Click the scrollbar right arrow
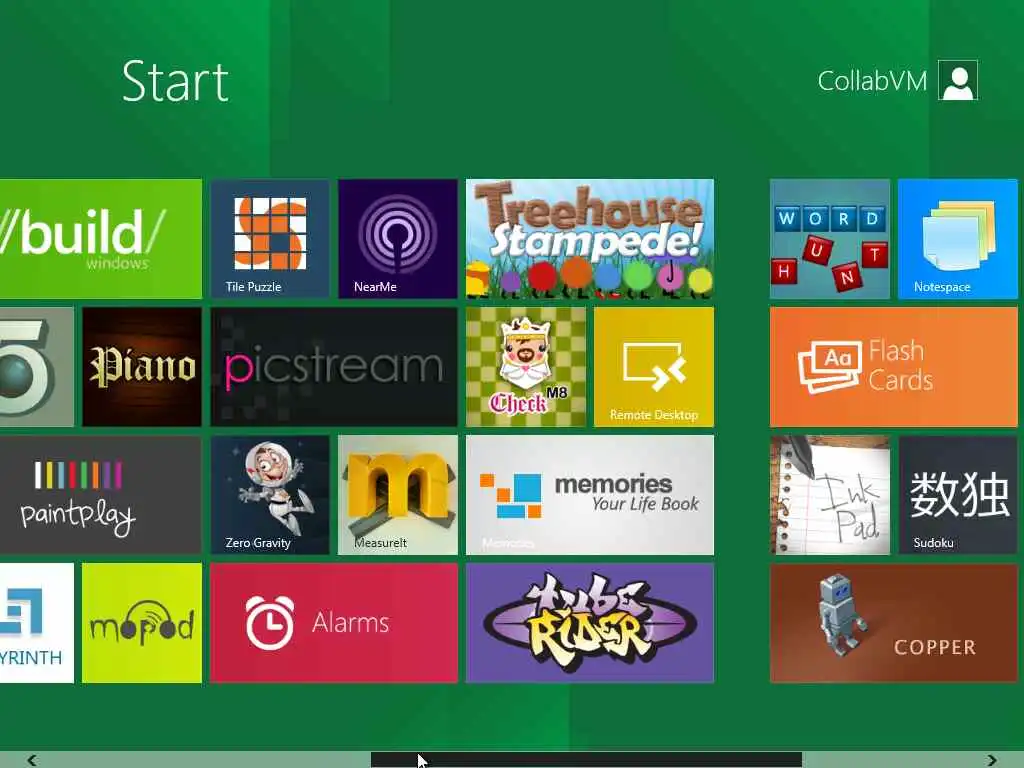Image resolution: width=1024 pixels, height=768 pixels. [992, 760]
